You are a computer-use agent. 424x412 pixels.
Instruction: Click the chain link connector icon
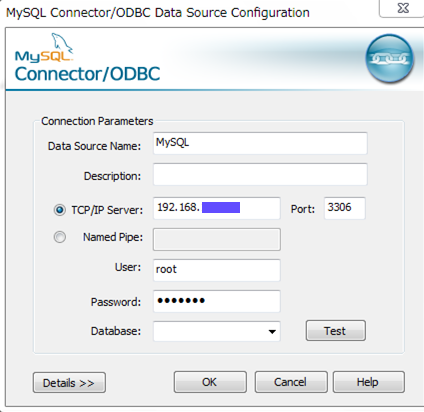tap(389, 59)
